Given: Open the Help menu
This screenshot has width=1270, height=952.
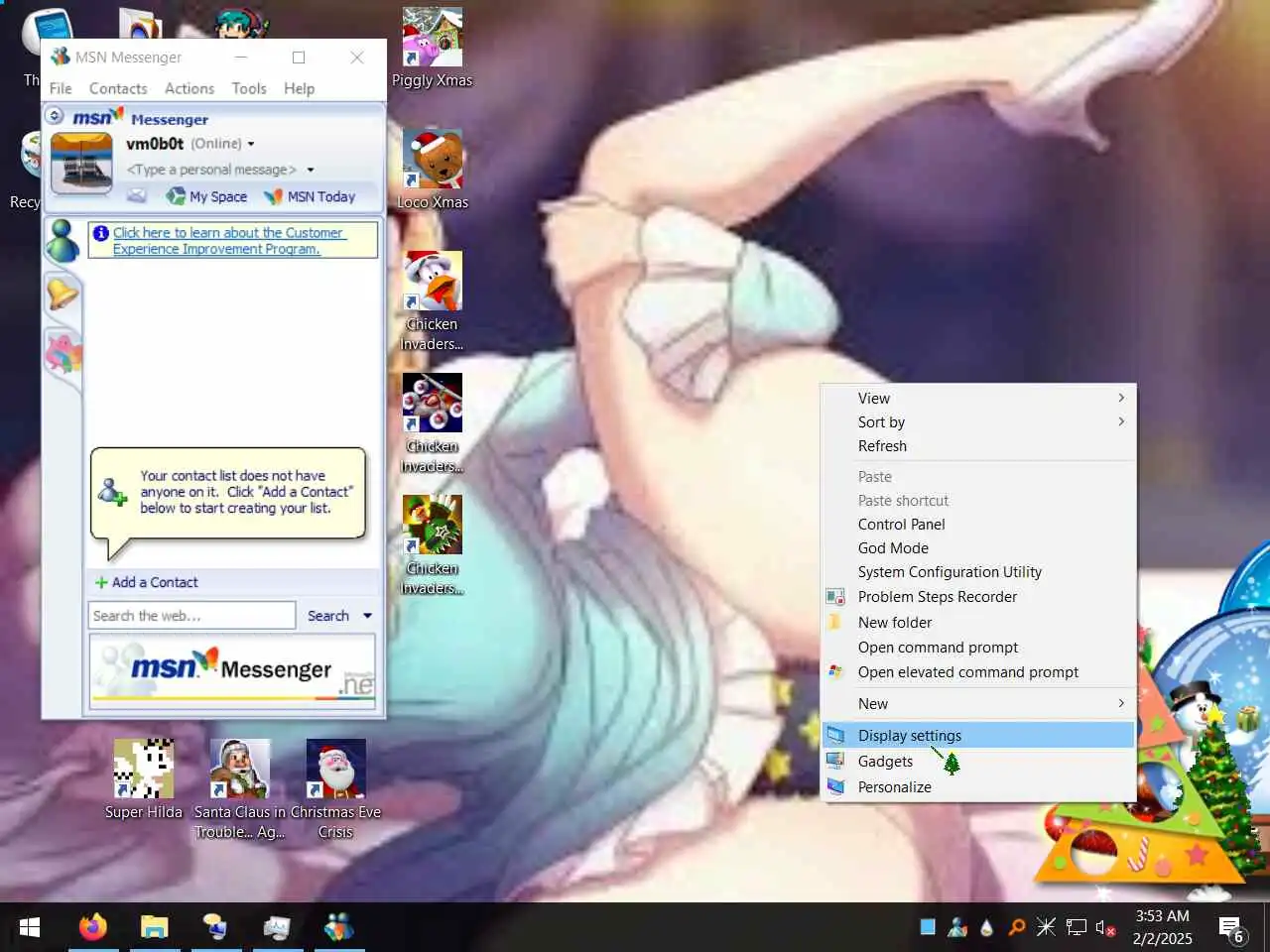Looking at the screenshot, I should click(299, 88).
